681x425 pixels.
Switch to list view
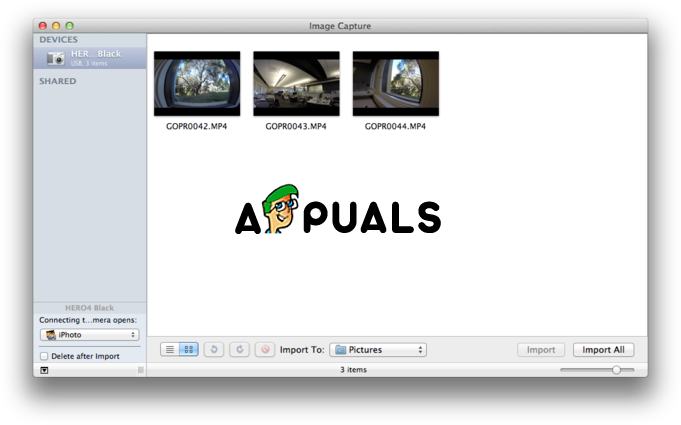pos(170,349)
